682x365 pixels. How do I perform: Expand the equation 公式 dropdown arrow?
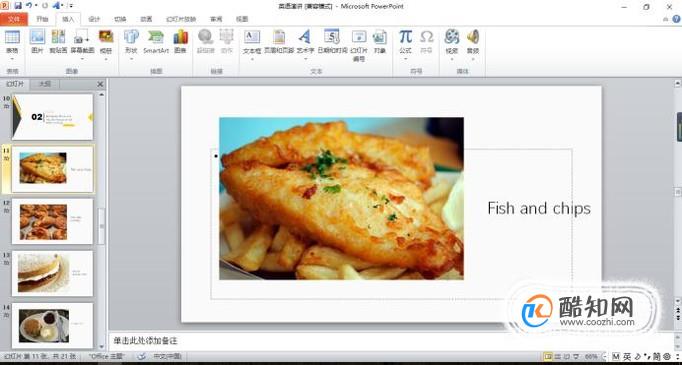[x=405, y=58]
